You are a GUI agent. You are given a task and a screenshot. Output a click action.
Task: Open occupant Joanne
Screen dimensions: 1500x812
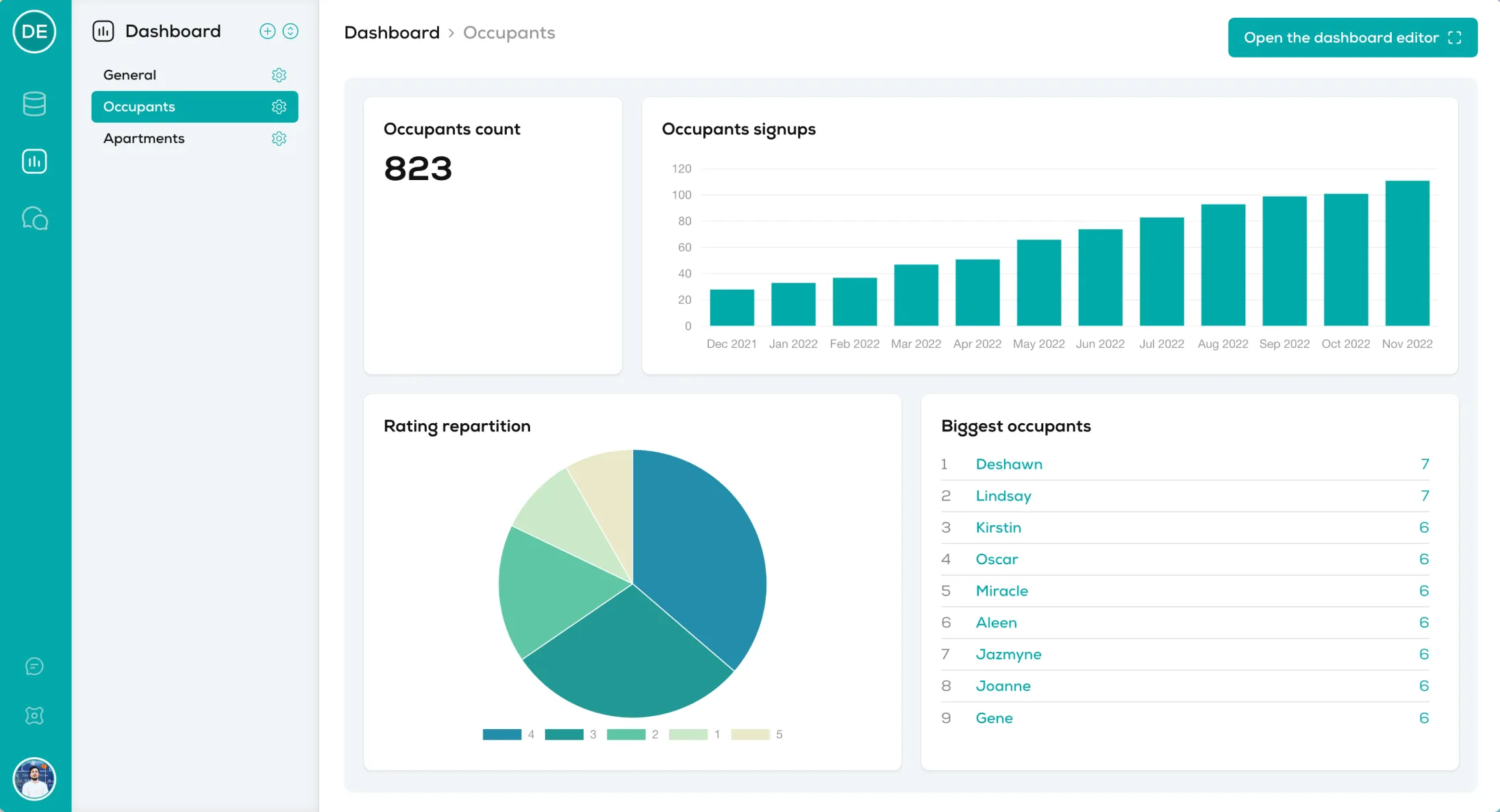[1003, 686]
